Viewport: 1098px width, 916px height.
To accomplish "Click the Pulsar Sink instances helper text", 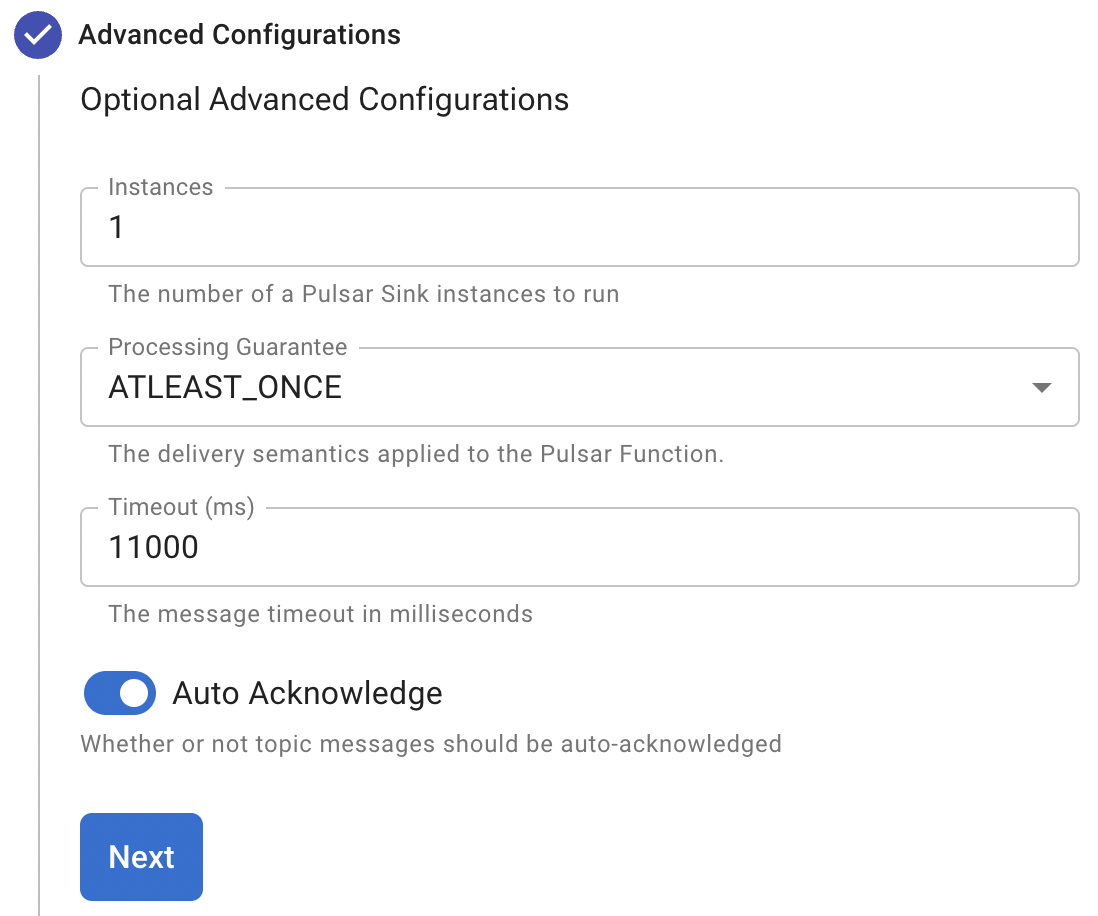I will coord(364,294).
